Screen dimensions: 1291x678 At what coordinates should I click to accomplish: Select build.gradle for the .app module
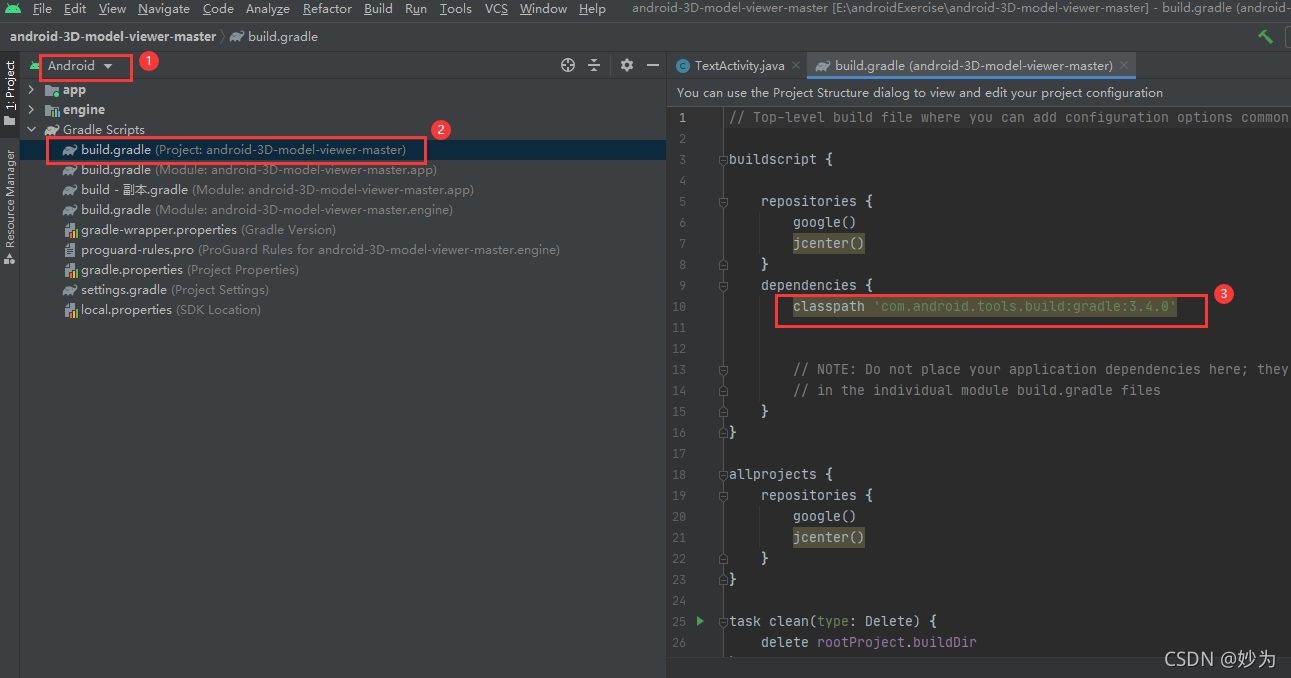coord(249,170)
